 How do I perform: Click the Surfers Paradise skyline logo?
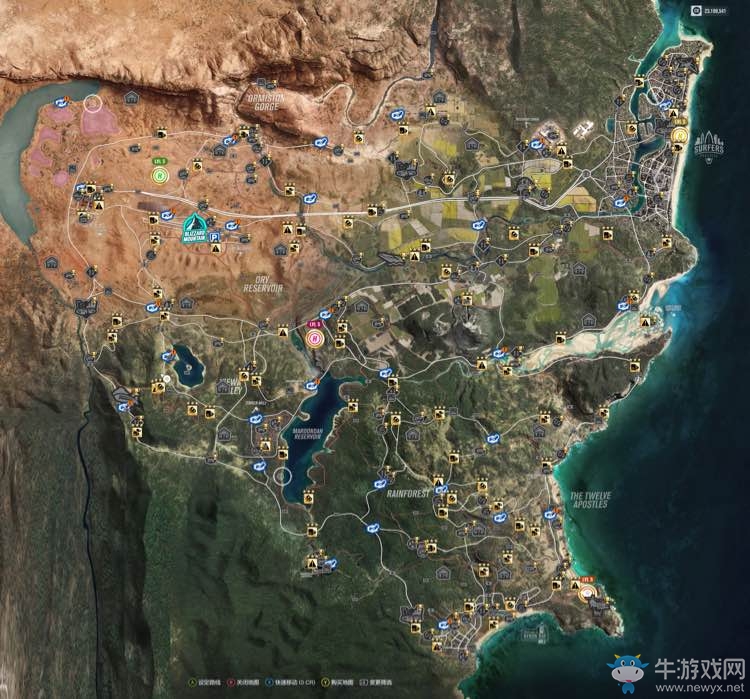709,146
